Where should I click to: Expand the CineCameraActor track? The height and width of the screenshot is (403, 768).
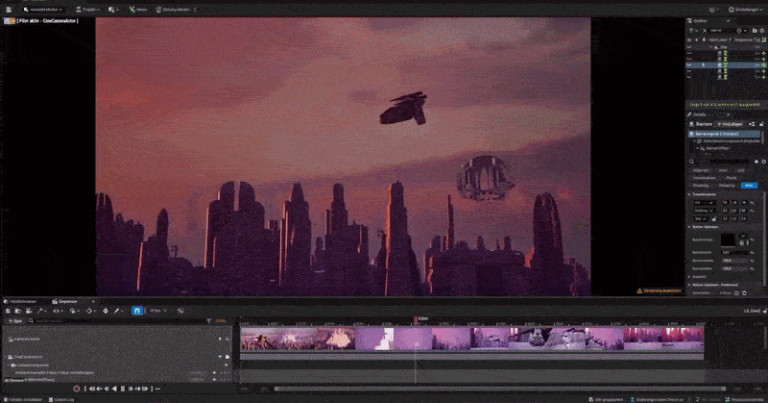[8, 356]
